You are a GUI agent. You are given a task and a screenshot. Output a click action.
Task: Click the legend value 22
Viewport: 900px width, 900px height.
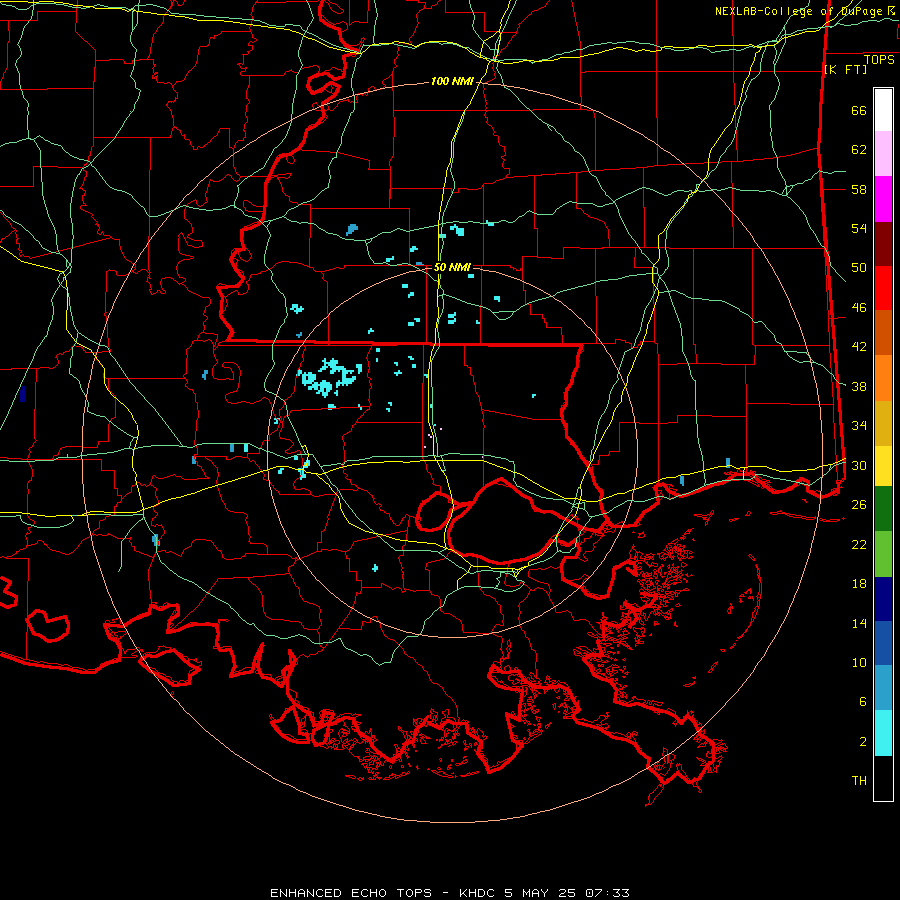click(x=859, y=544)
